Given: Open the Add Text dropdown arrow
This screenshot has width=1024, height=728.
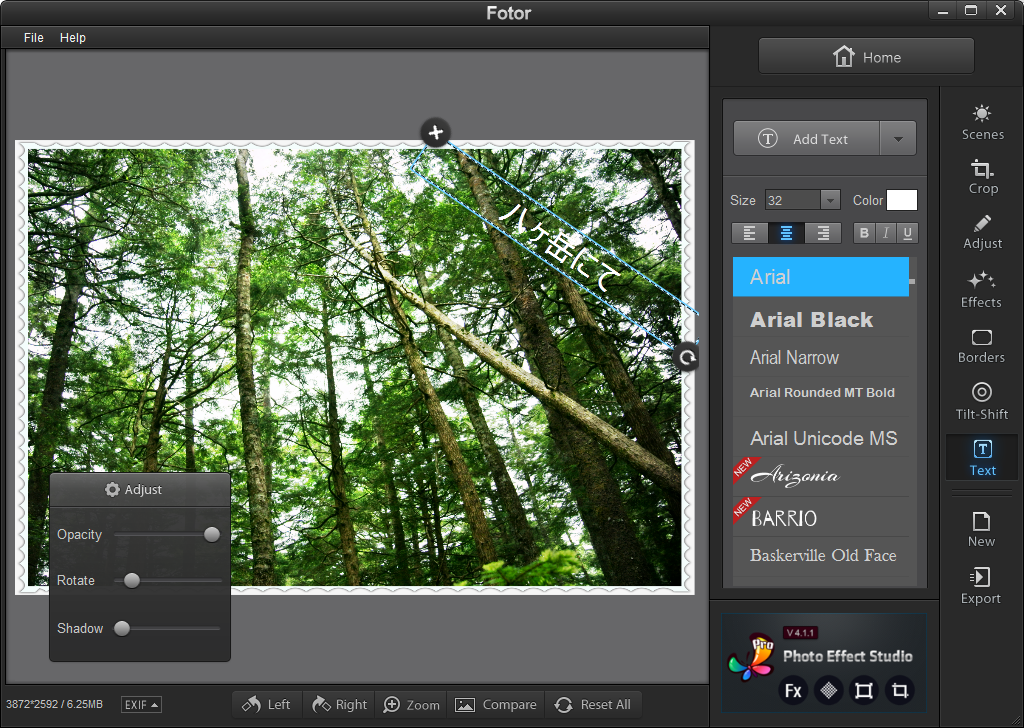Looking at the screenshot, I should pyautogui.click(x=898, y=138).
